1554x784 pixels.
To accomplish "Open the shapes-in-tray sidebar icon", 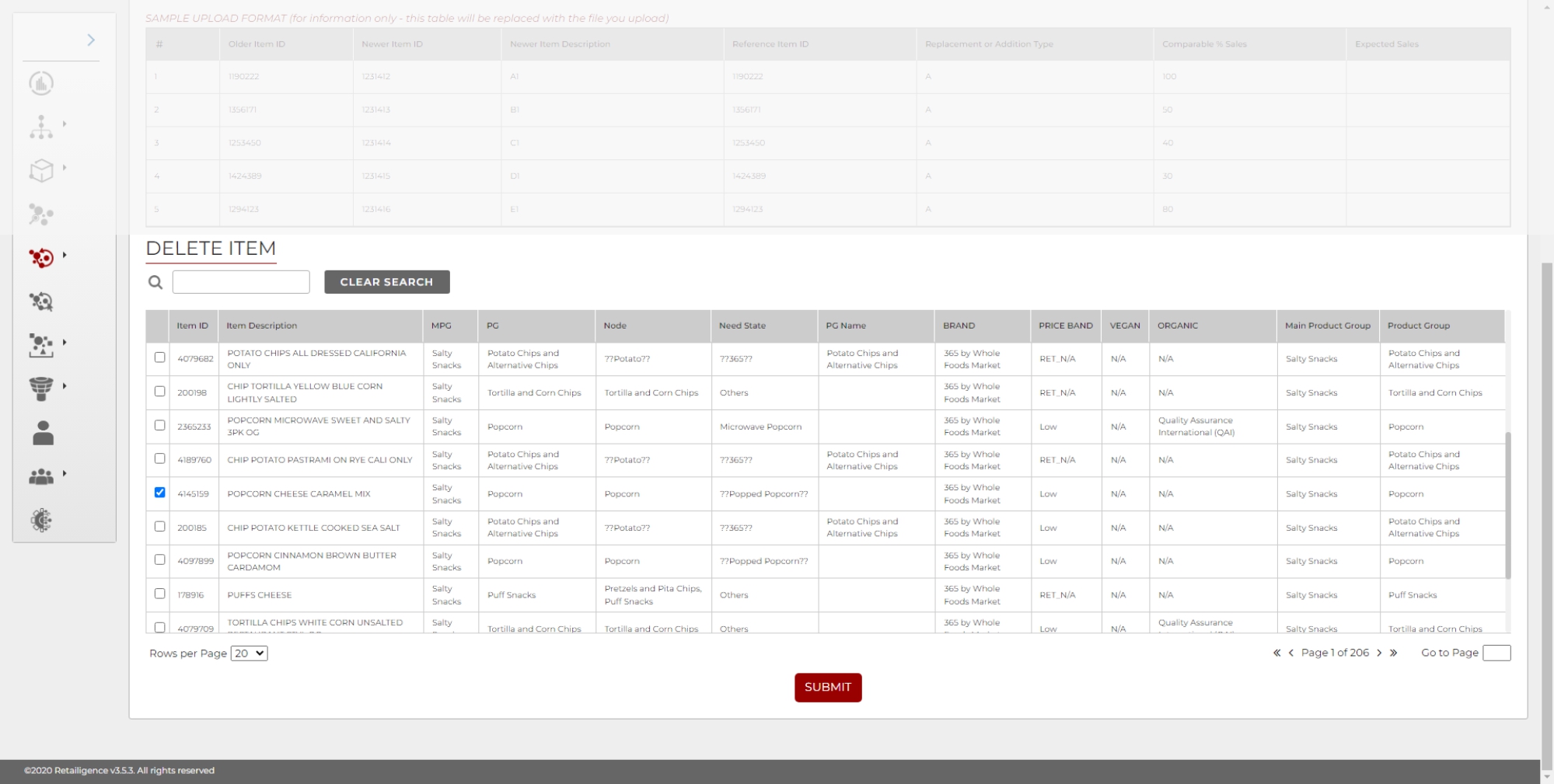I will (x=41, y=345).
